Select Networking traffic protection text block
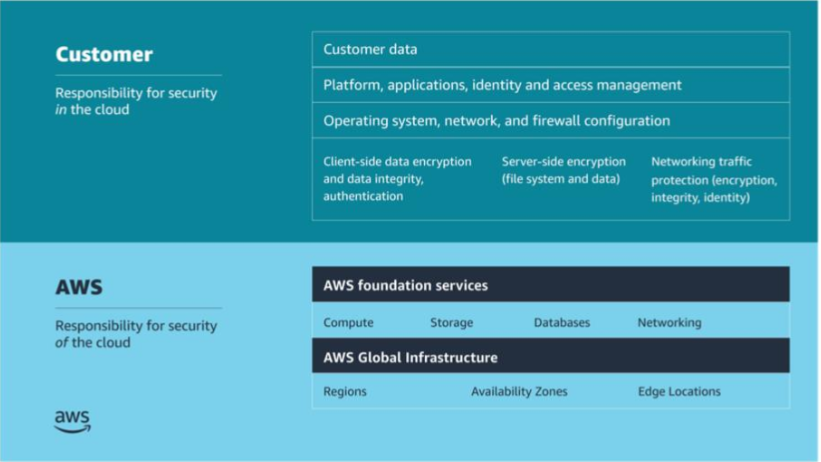Screen dimensions: 821x462 [x=713, y=178]
